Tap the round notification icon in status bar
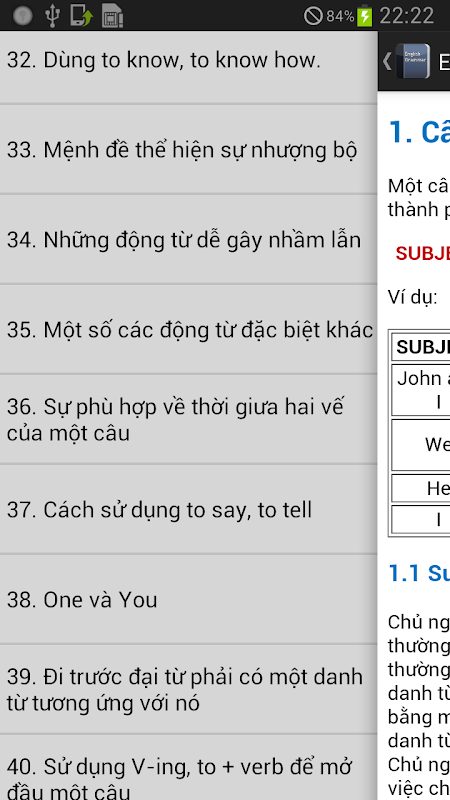 (x=22, y=16)
